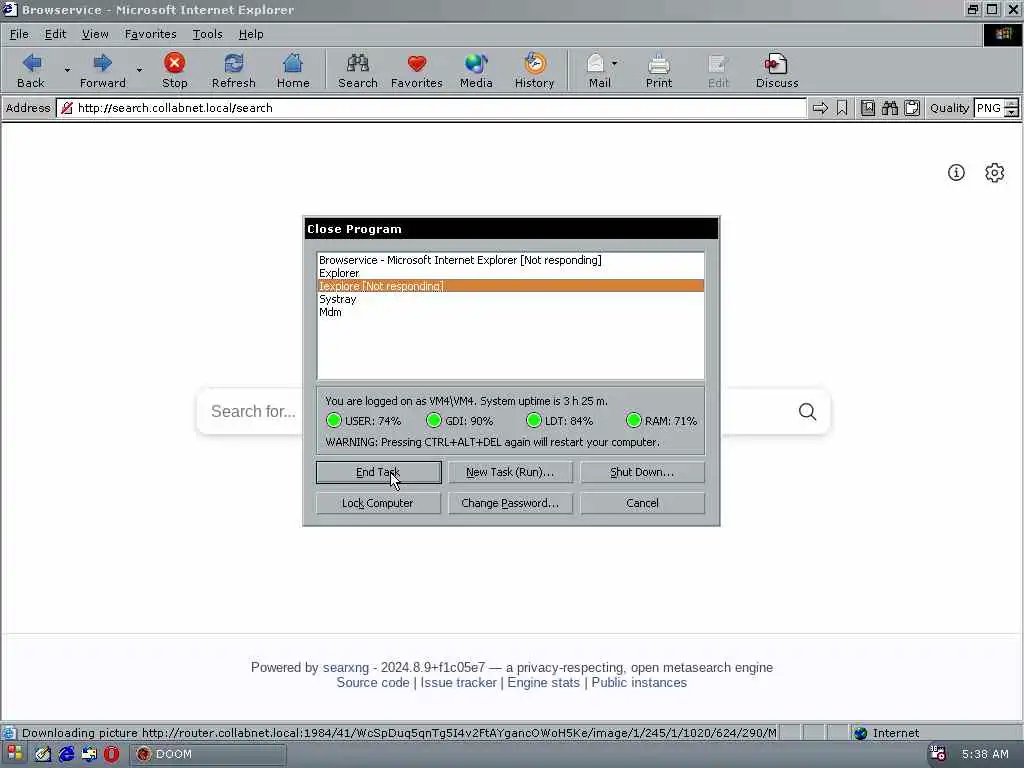Open Favorites with the heart icon
This screenshot has width=1024, height=768.
(x=417, y=63)
